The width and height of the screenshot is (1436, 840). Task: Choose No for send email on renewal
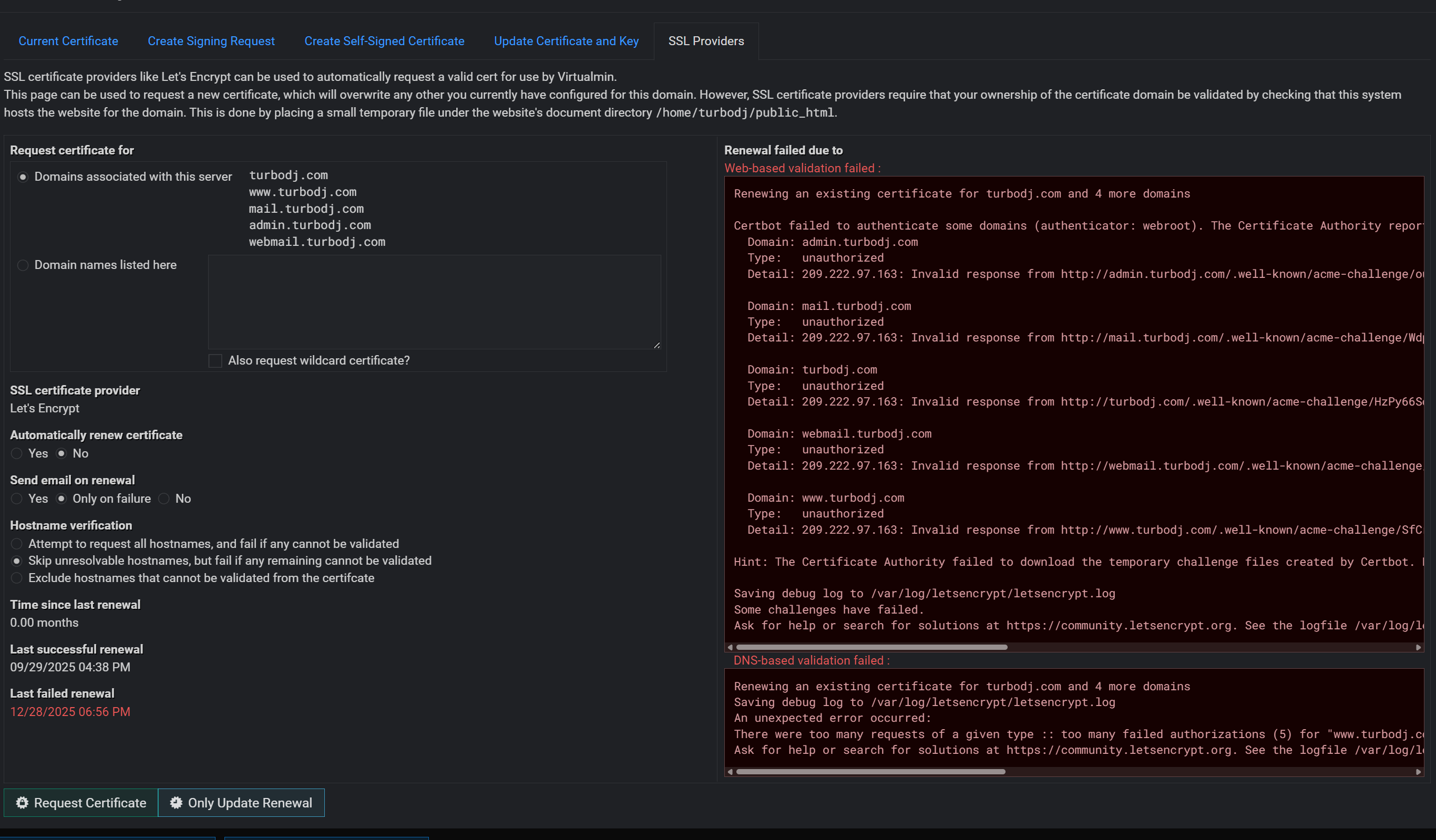[x=164, y=499]
